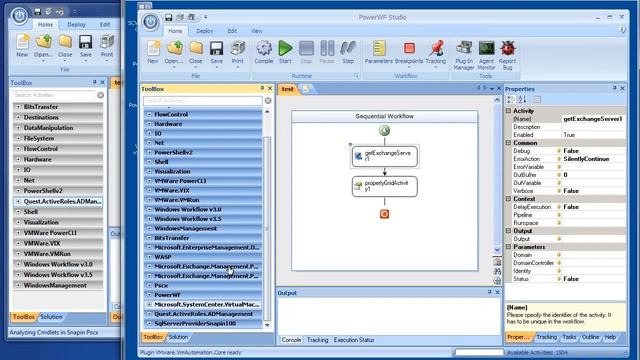
Task: Click the Debug property False value
Action: tap(593, 151)
